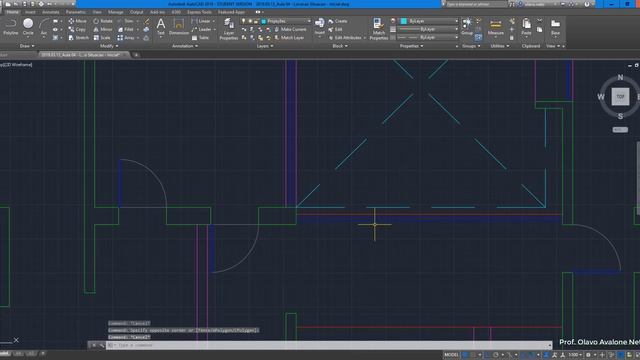Click the Explode tool in Modify panel
The height and width of the screenshot is (360, 640).
click(146, 29)
